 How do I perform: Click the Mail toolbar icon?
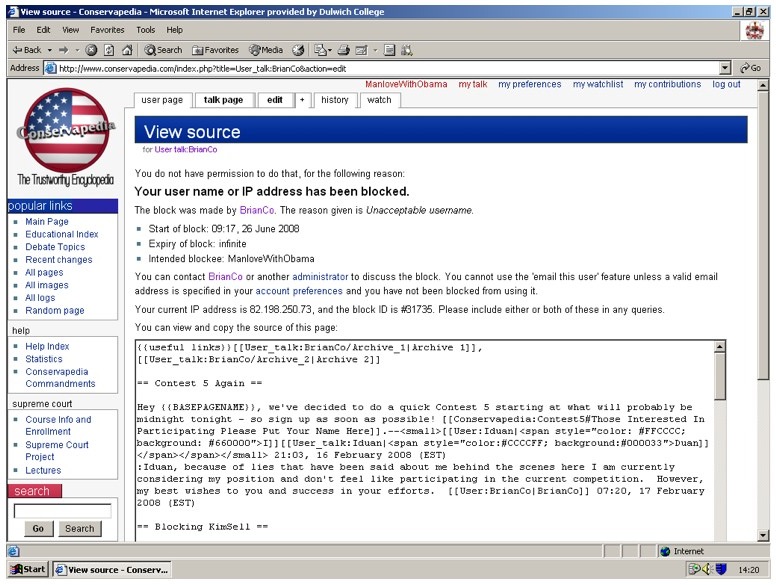pos(320,50)
